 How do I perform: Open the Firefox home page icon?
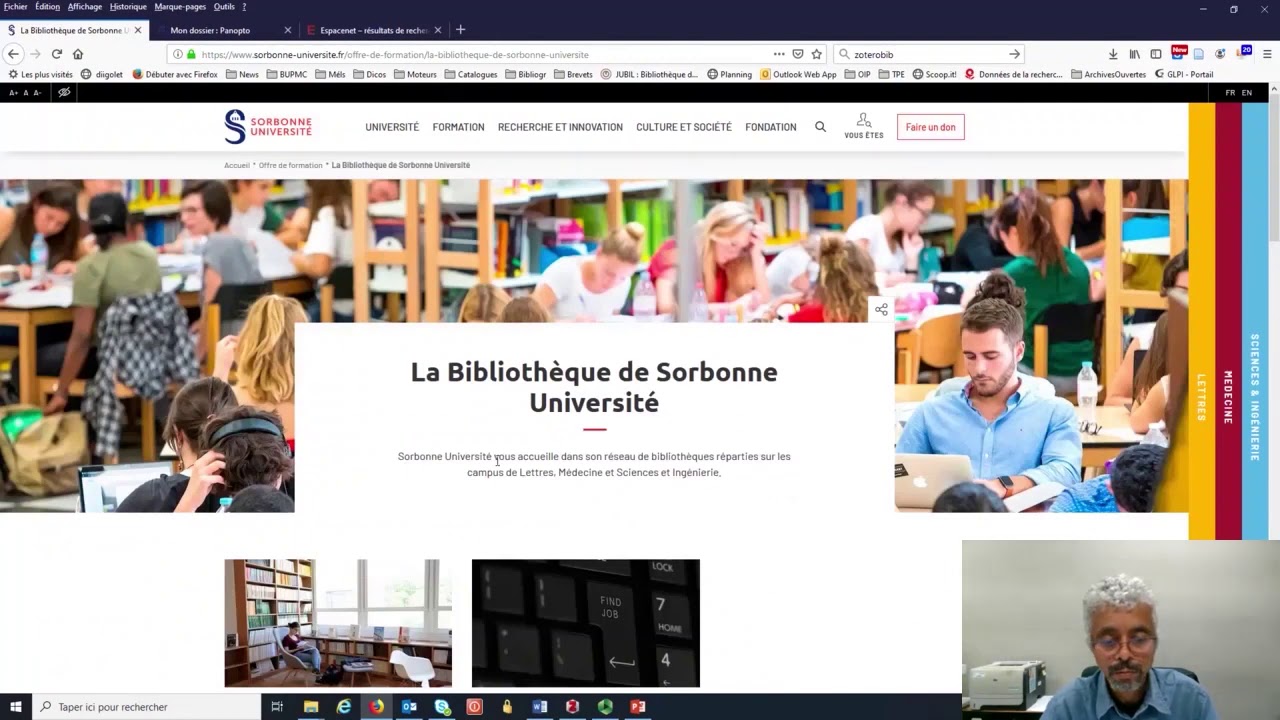coord(78,54)
